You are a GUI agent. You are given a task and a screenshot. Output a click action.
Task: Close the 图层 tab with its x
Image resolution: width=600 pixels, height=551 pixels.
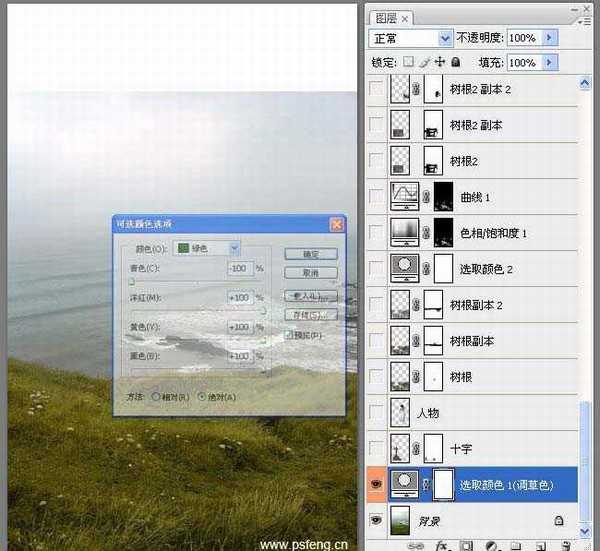(405, 19)
